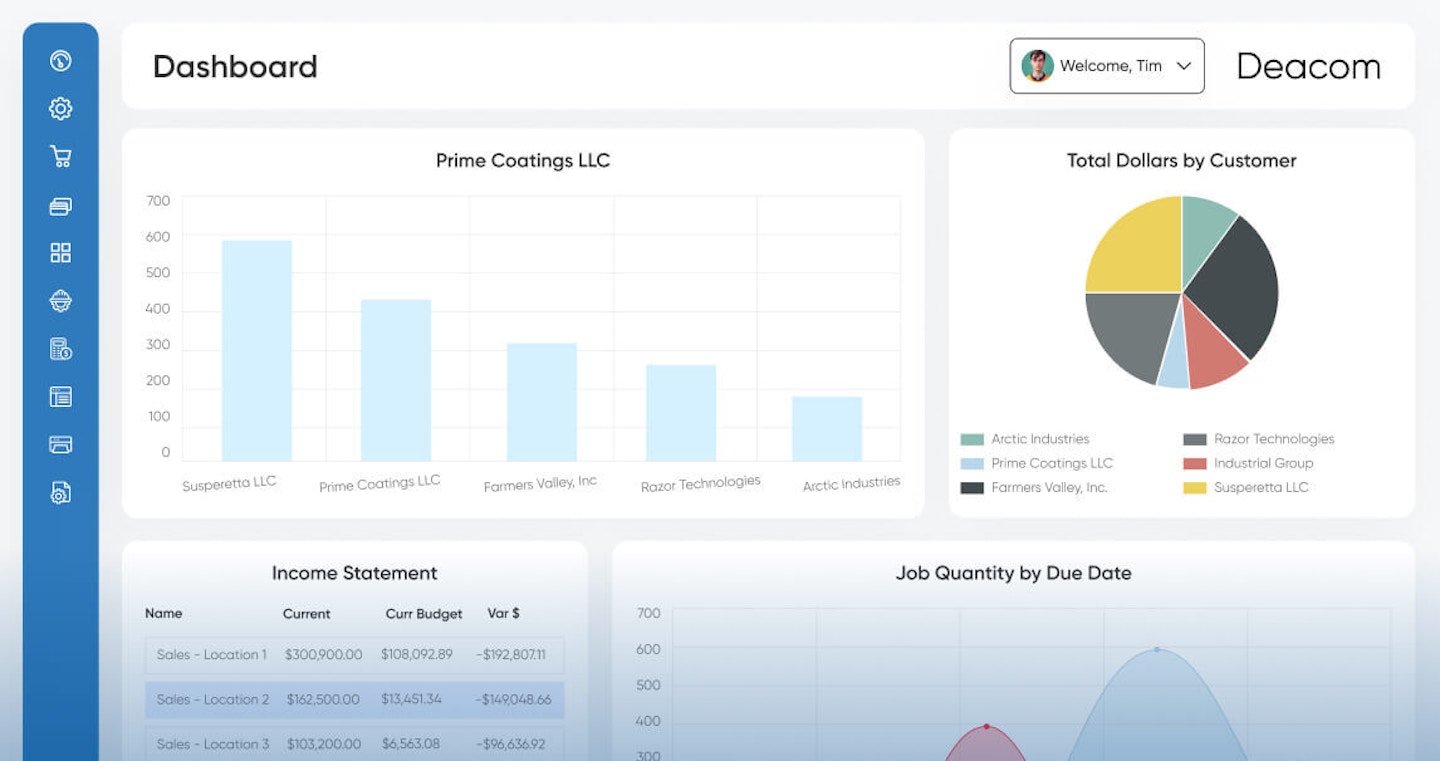Click the blue peak data point on line chart

coord(1157,650)
